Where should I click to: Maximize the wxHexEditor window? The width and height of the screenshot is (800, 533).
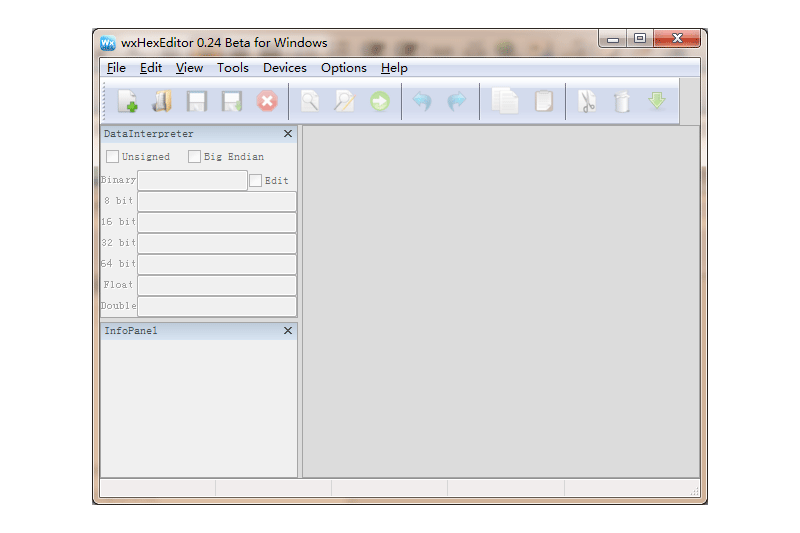pos(640,38)
